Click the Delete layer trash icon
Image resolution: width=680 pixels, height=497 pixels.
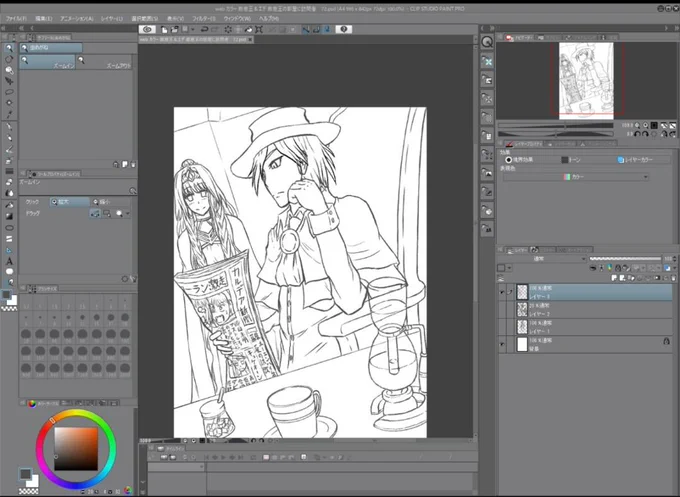pos(673,278)
